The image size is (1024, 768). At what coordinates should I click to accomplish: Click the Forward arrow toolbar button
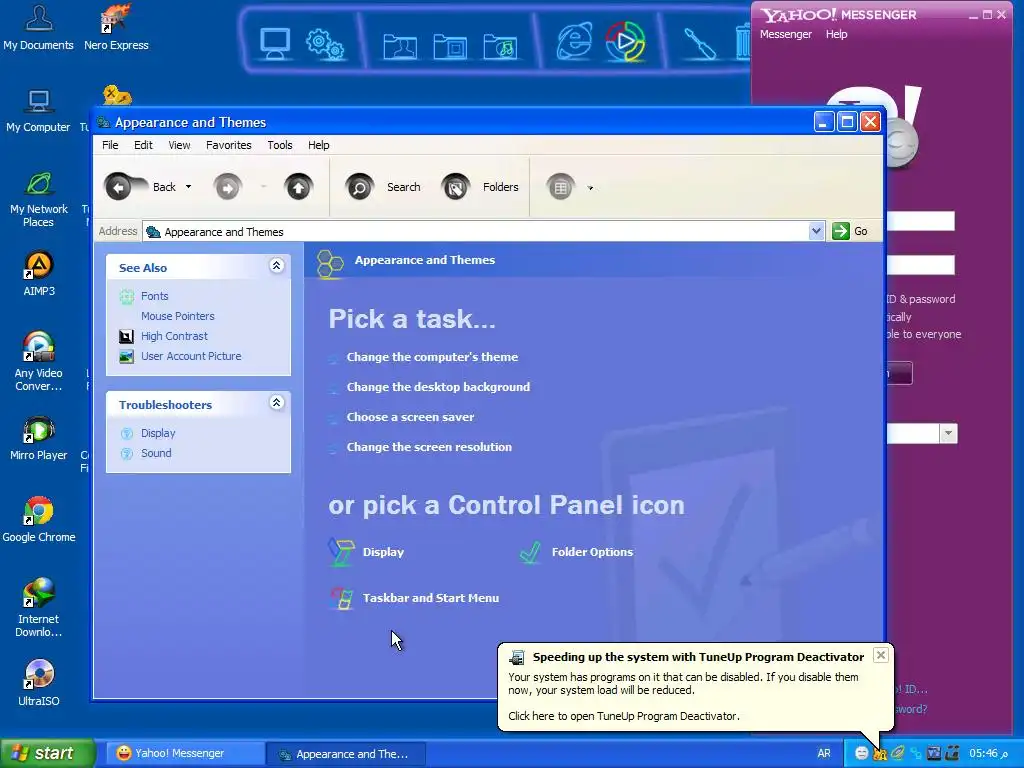coord(227,188)
